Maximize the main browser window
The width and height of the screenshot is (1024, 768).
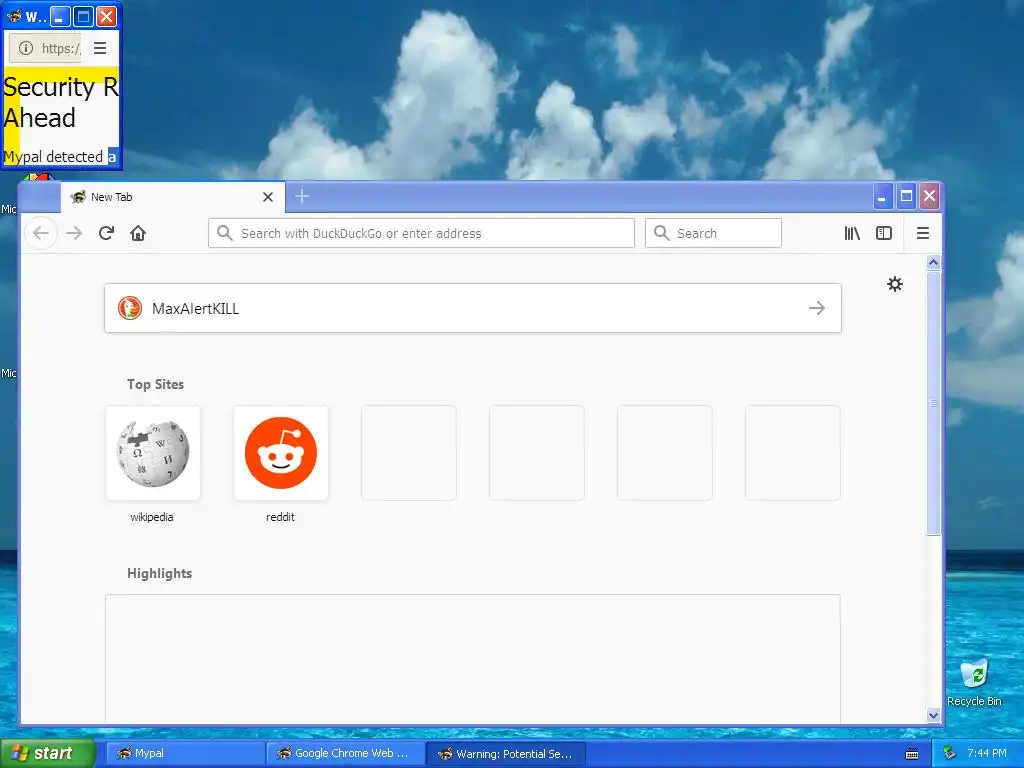(906, 196)
